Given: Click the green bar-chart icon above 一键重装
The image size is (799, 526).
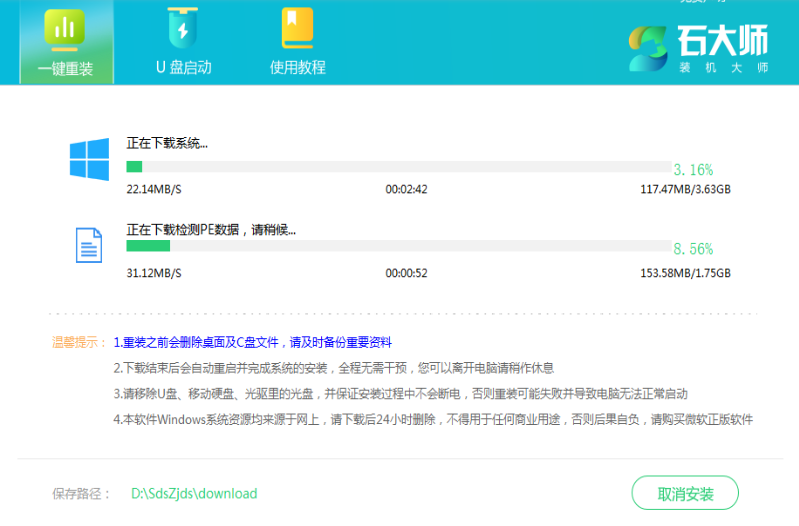Looking at the screenshot, I should (65, 30).
